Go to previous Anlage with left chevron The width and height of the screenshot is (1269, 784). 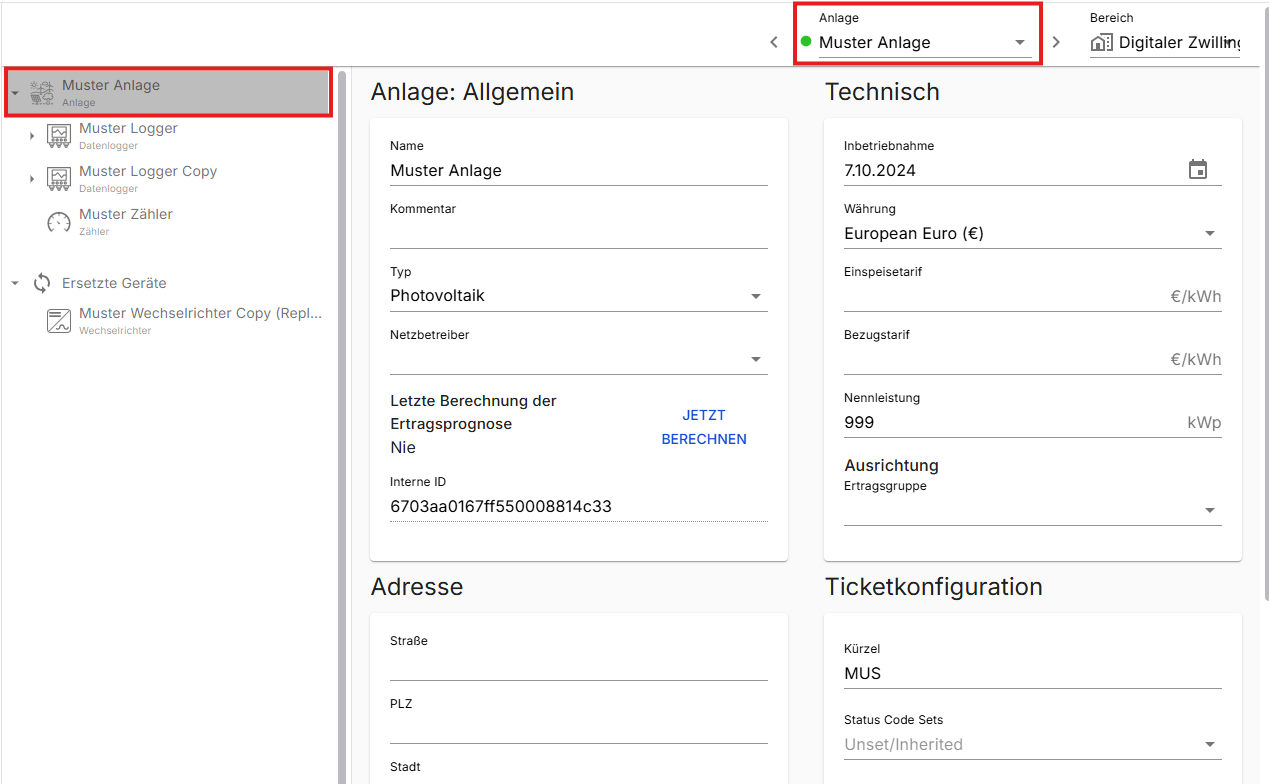[x=774, y=42]
